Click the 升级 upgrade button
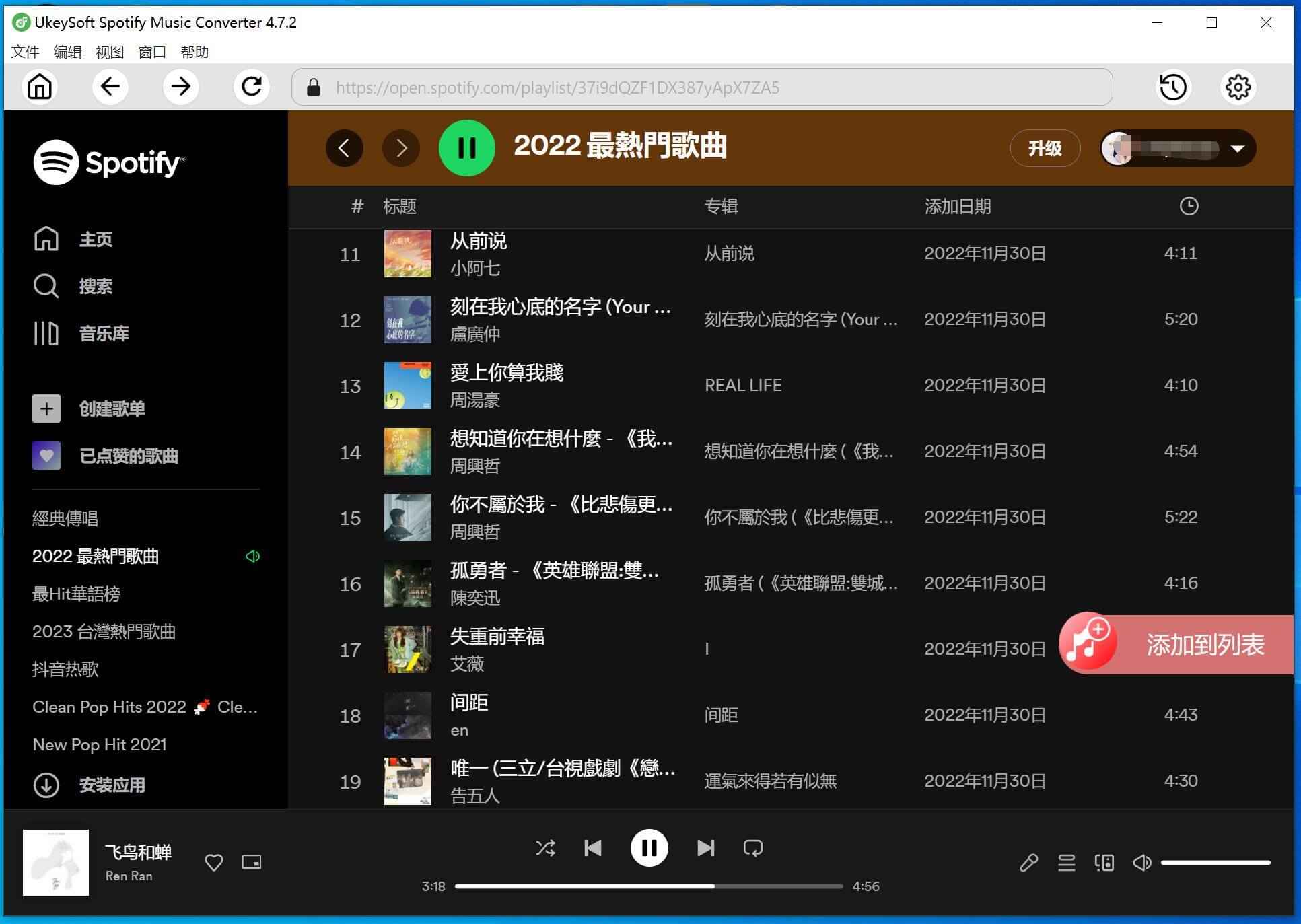 (x=1045, y=148)
